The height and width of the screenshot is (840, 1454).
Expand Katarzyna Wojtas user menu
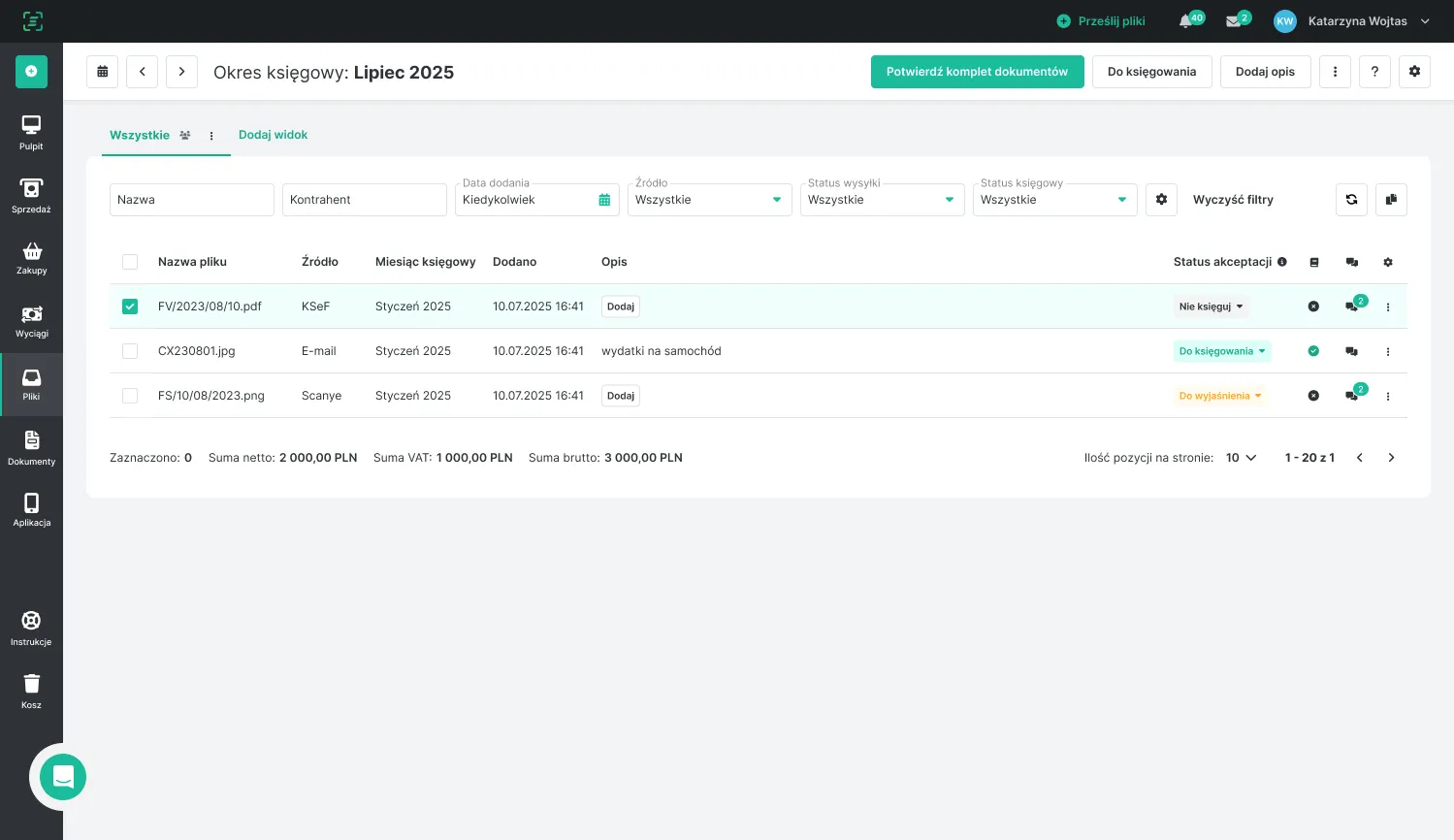pyautogui.click(x=1353, y=21)
